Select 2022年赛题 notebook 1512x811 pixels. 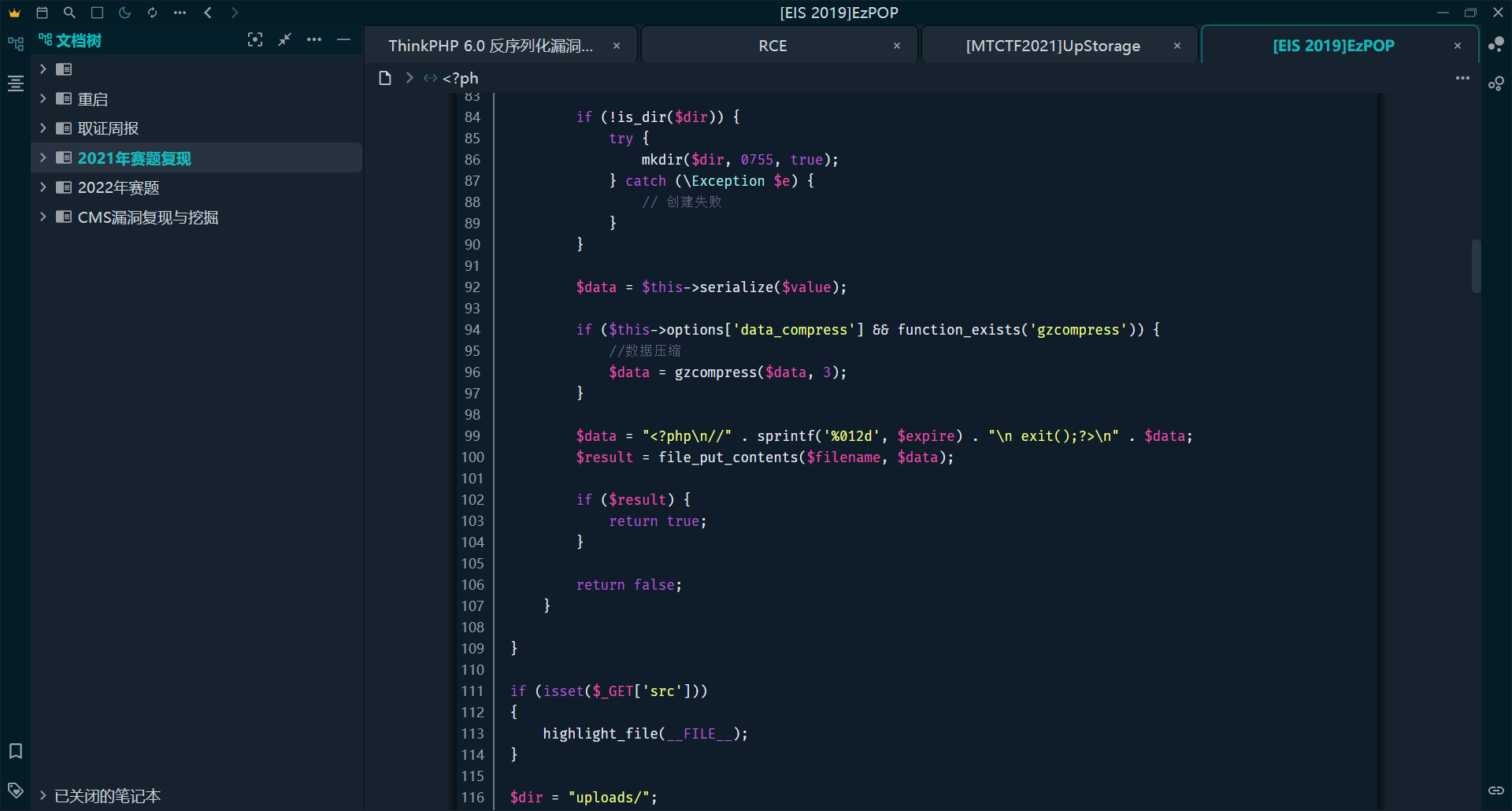pyautogui.click(x=118, y=187)
